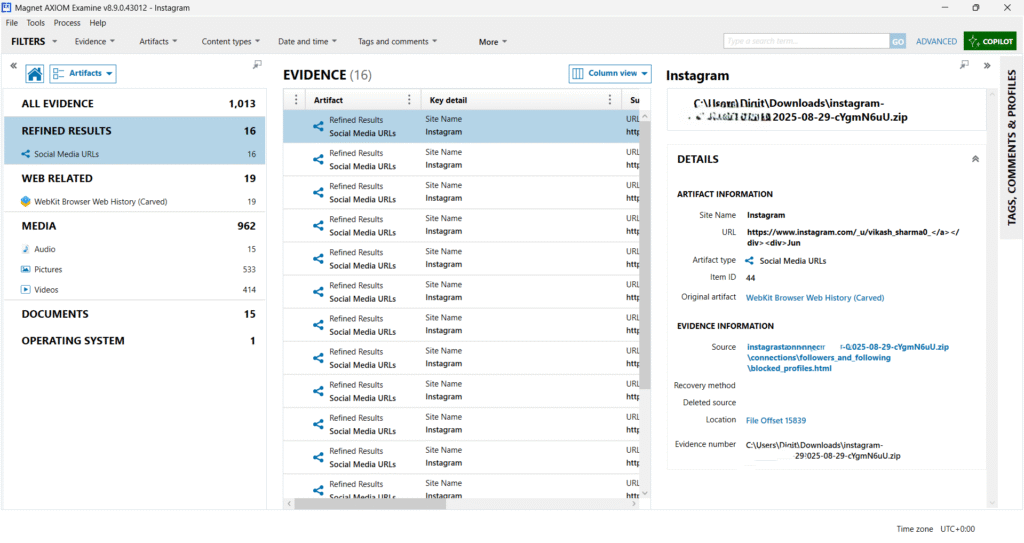This screenshot has width=1024, height=543.
Task: Open the Tags, Comments & Profiles side tab
Action: pyautogui.click(x=1011, y=148)
